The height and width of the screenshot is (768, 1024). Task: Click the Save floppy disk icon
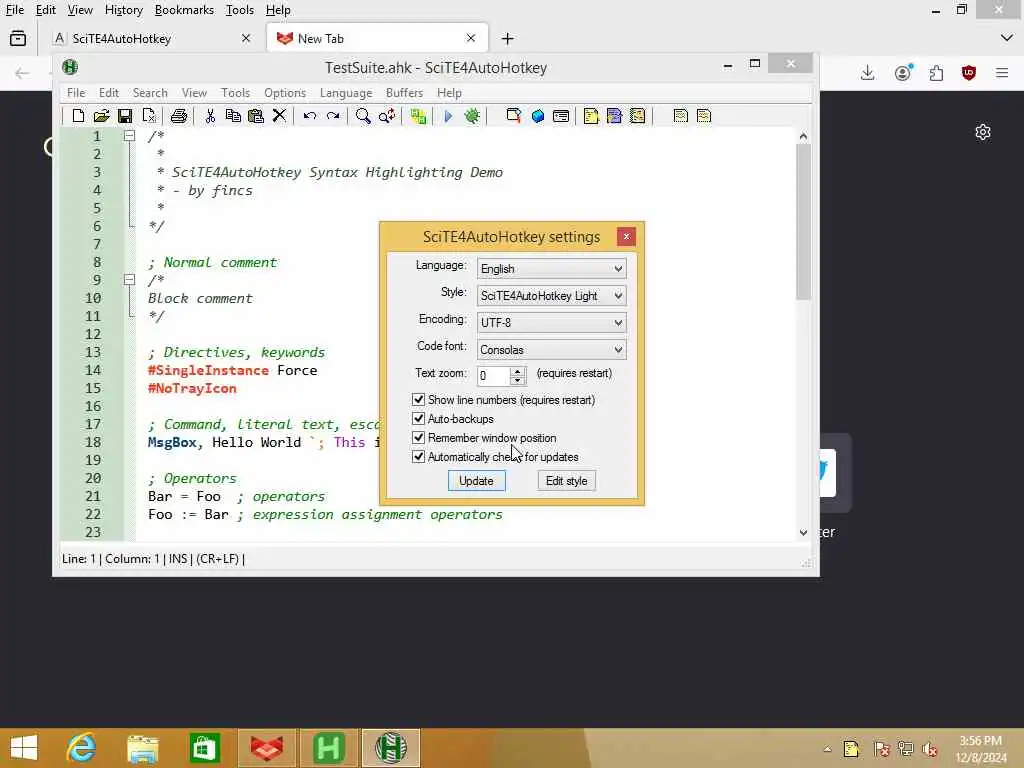tap(125, 116)
